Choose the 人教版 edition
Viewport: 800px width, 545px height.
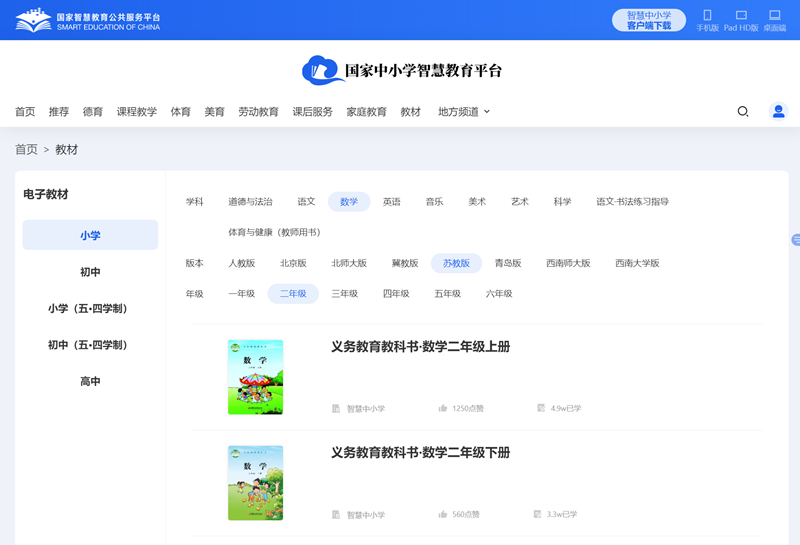241,263
